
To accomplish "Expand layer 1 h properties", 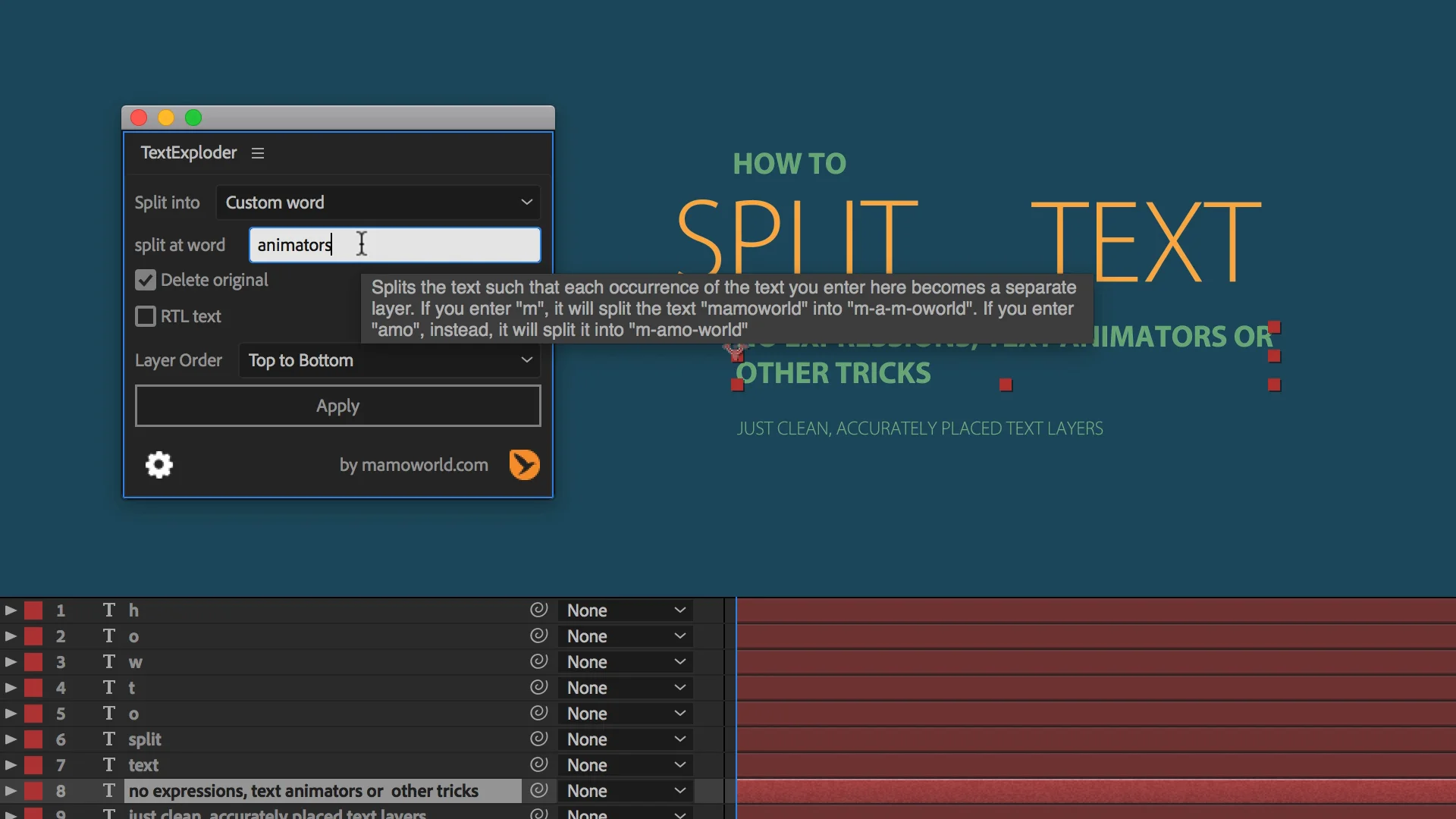I will [11, 610].
